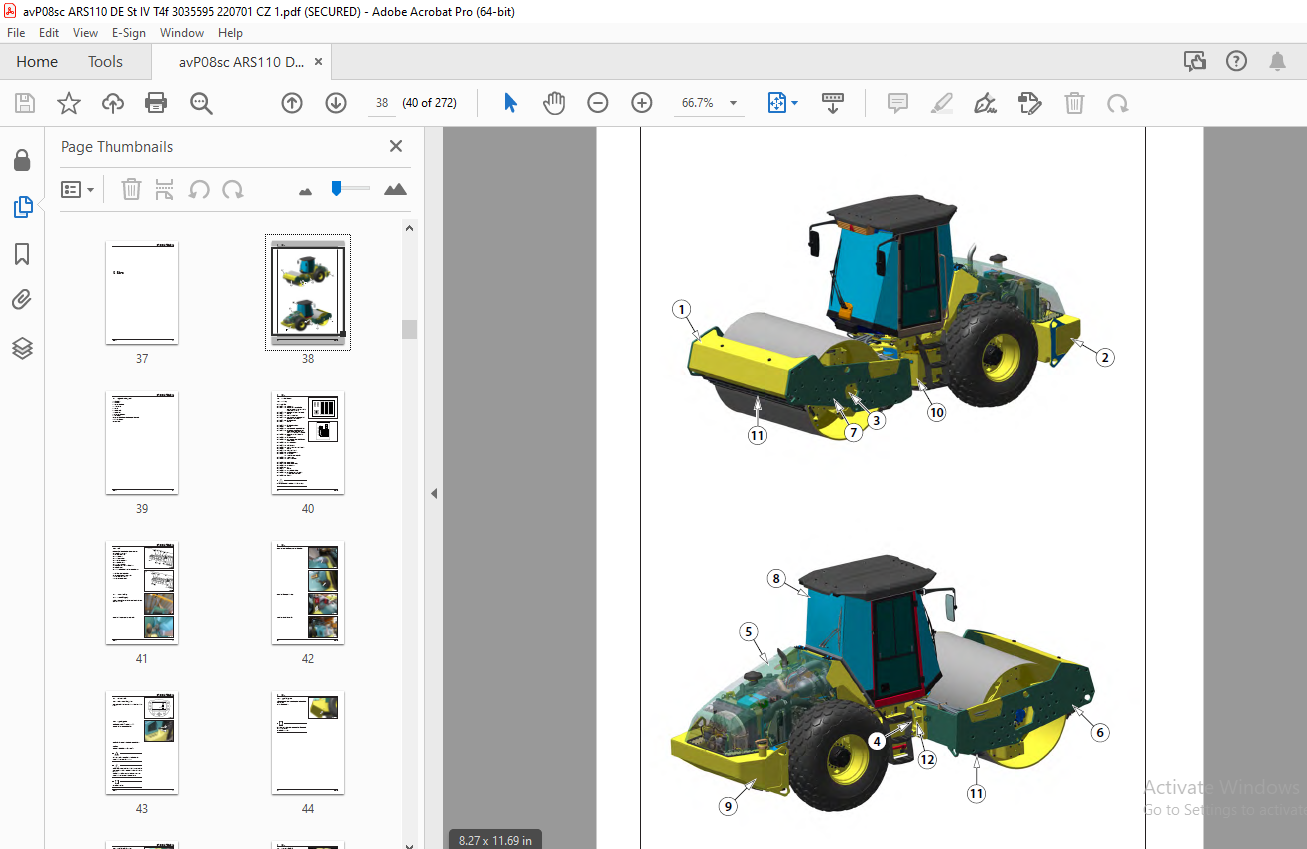Open the notifications bell icon
Screen dimensions: 1307x849
point(1277,62)
